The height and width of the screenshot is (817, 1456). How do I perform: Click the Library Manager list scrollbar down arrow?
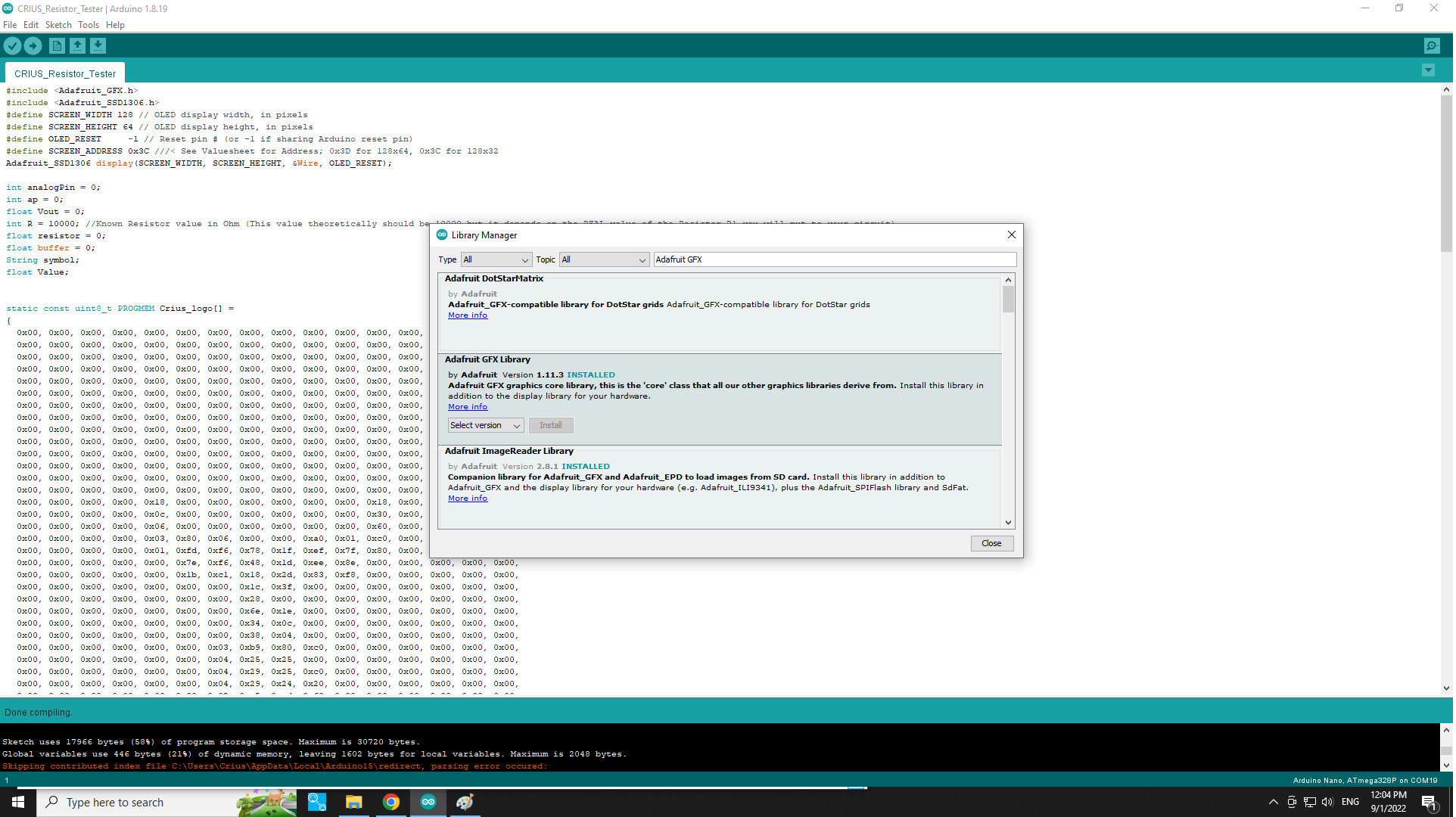click(x=1010, y=523)
